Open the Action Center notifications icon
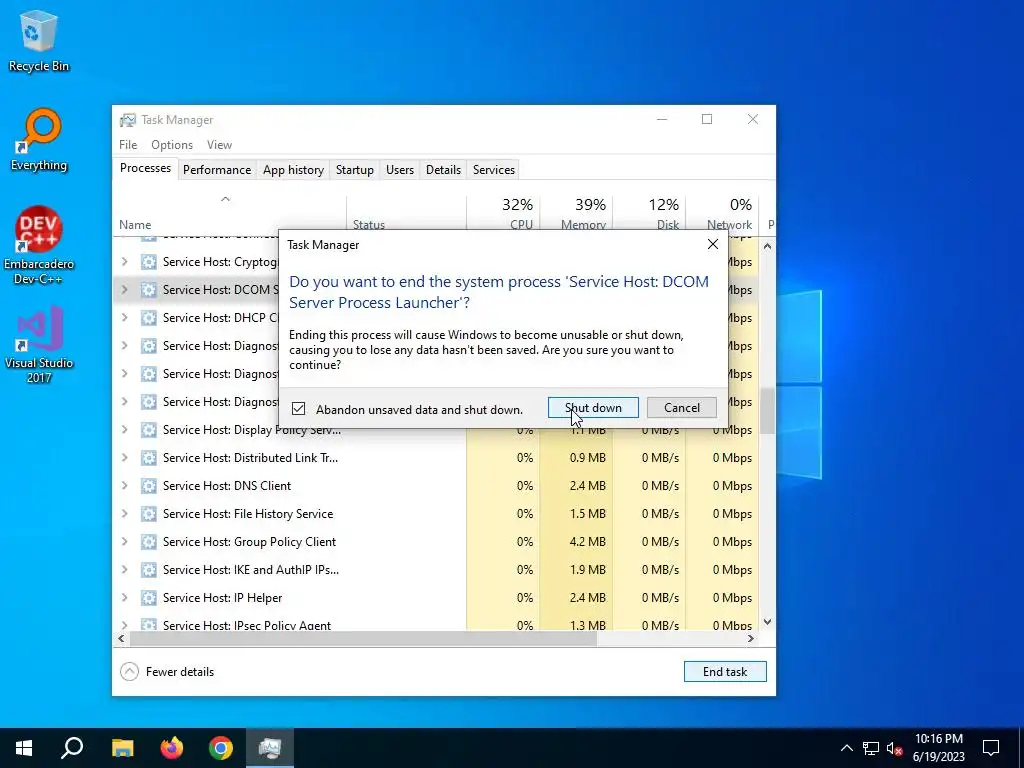The height and width of the screenshot is (768, 1024). [991, 748]
